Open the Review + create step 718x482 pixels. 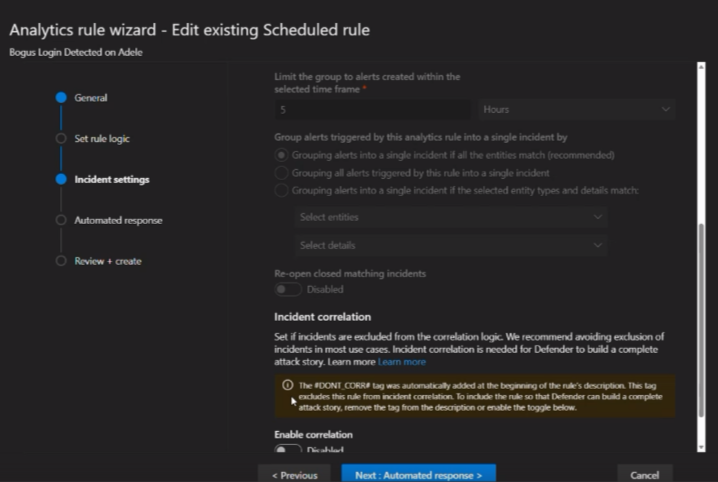point(108,261)
